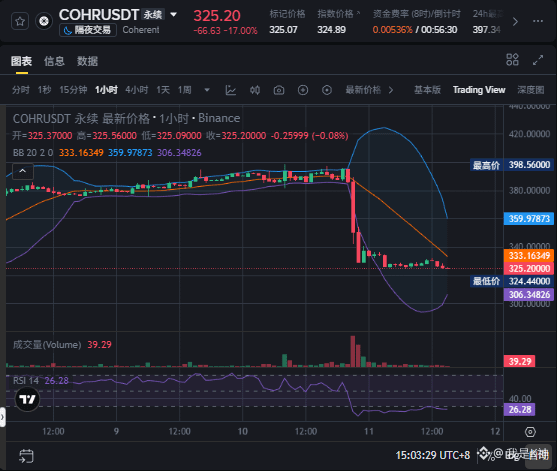557x471 pixels.
Task: Click the 标记价格 mark price value 325.07
Action: point(283,29)
